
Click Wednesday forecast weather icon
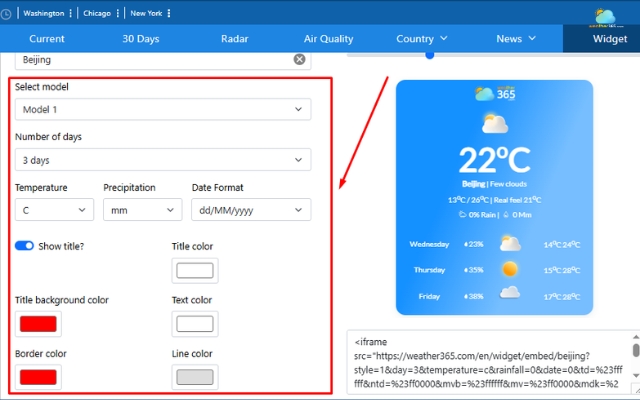coord(510,244)
